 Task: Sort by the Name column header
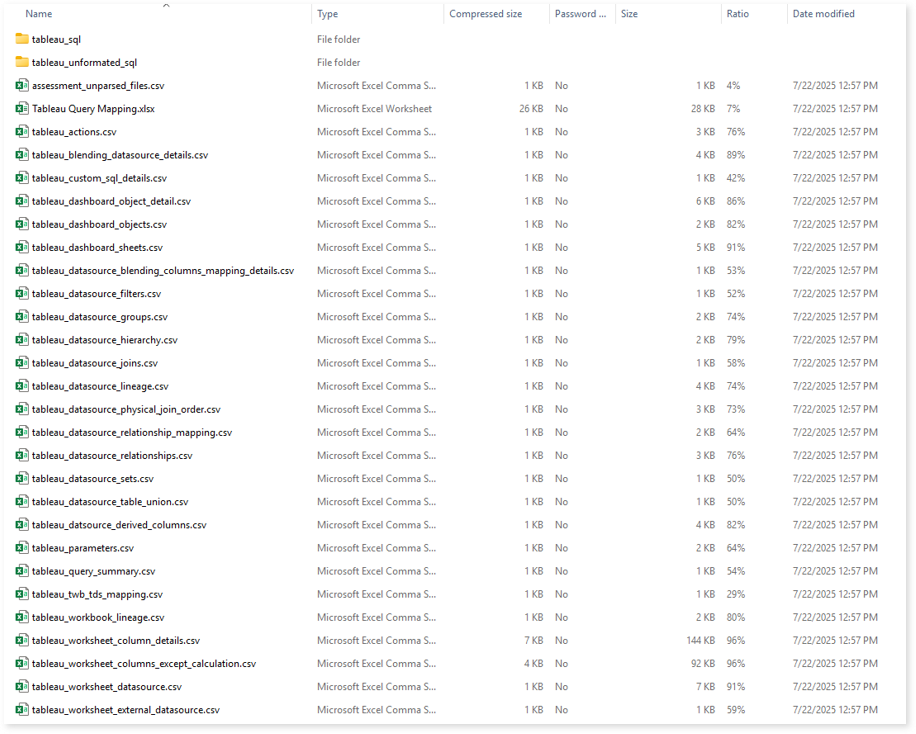[x=39, y=13]
